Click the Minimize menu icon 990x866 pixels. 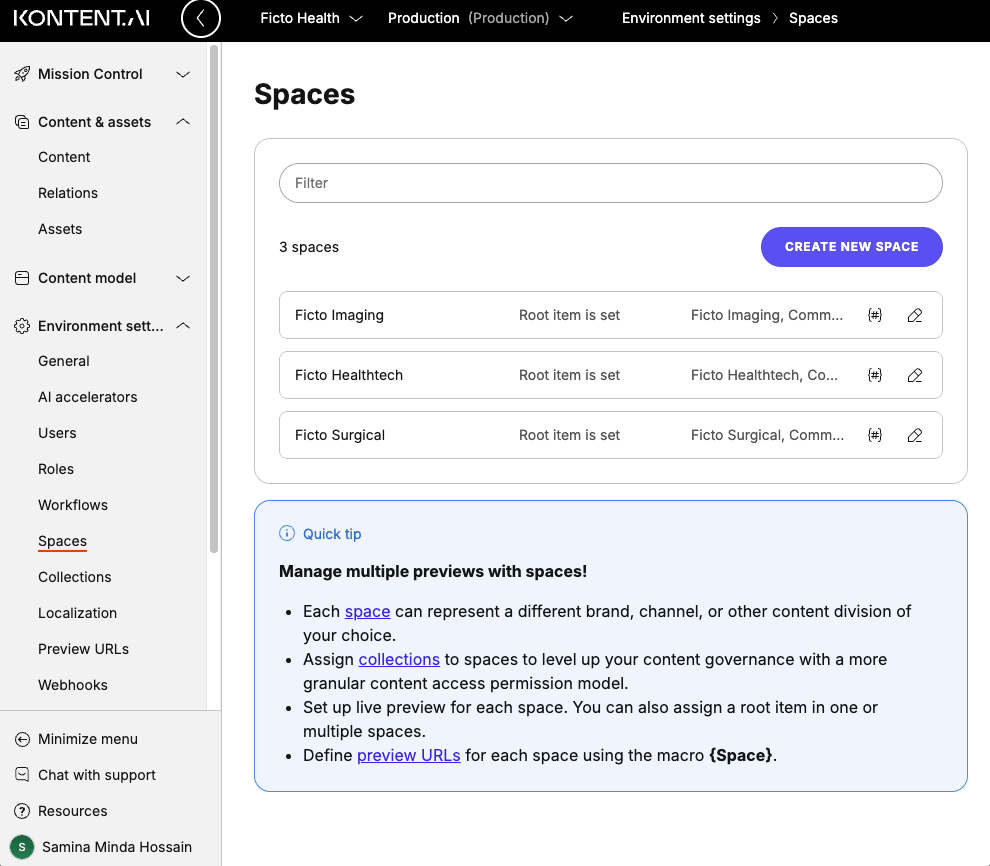pyautogui.click(x=21, y=739)
